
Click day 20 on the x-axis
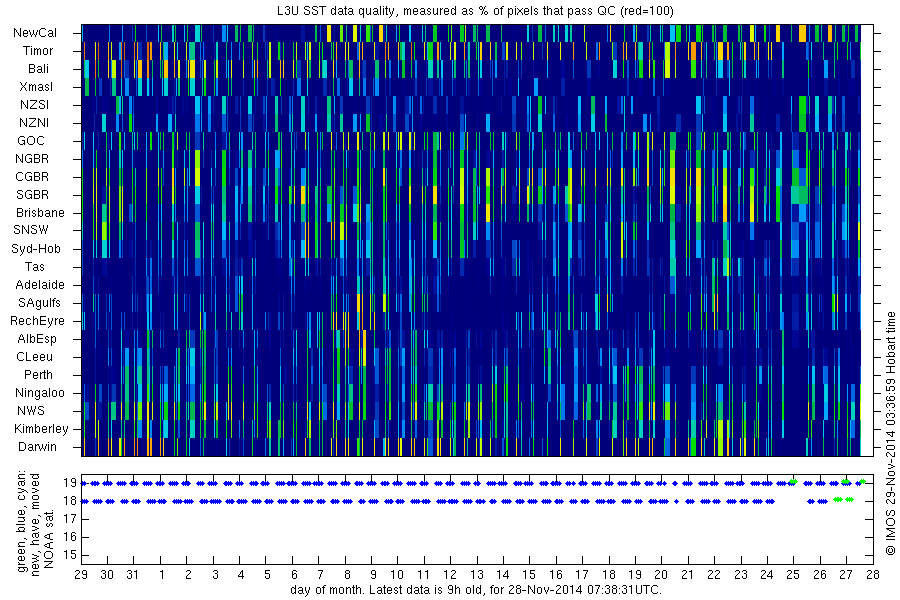coord(661,575)
